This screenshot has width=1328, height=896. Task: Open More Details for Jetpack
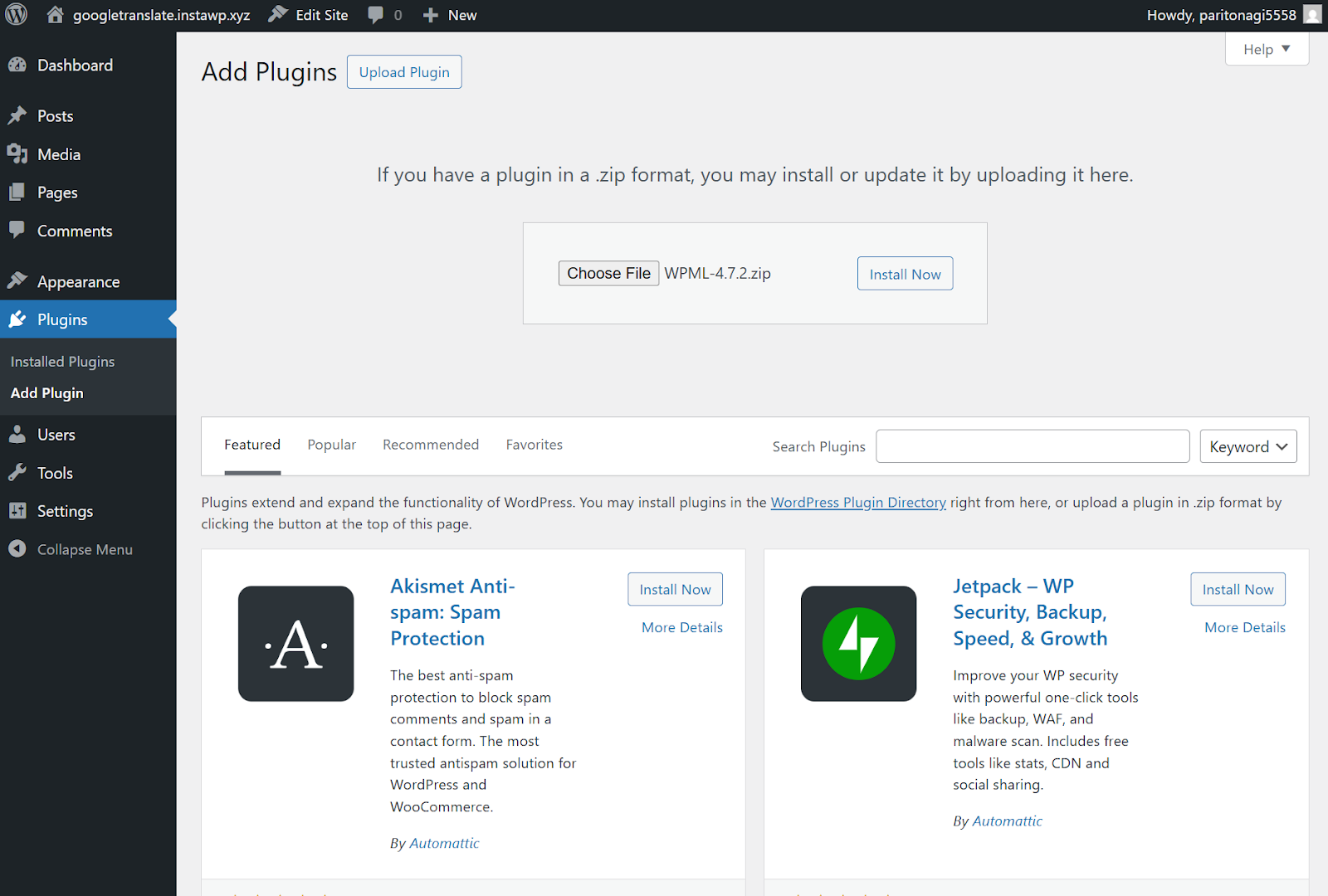point(1245,627)
